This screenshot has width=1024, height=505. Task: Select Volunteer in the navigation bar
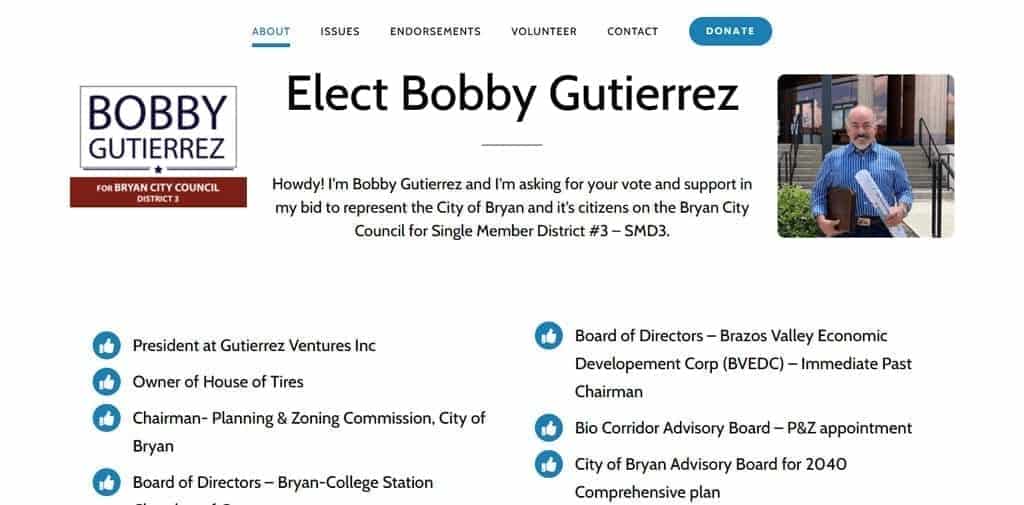click(544, 31)
